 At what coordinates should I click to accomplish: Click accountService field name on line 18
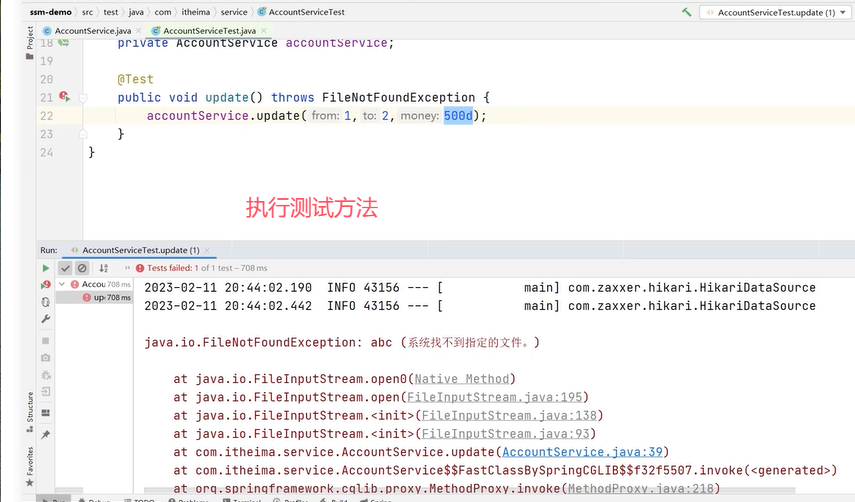click(x=336, y=43)
